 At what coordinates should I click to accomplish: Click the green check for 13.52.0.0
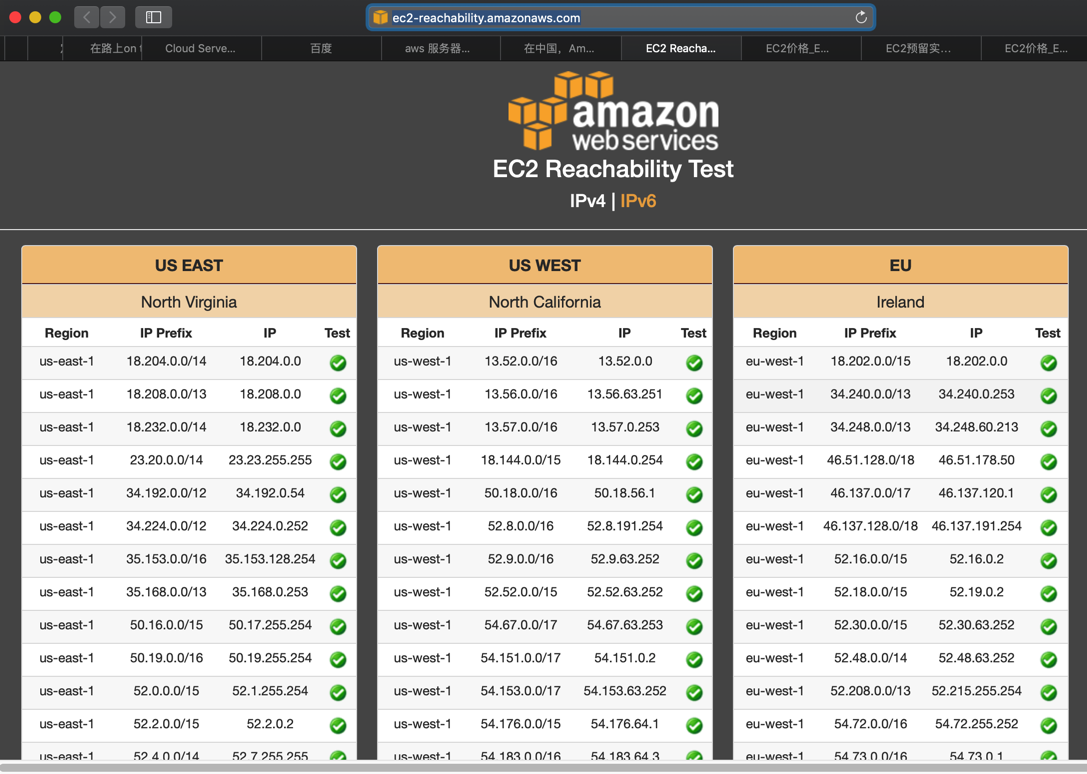click(694, 363)
